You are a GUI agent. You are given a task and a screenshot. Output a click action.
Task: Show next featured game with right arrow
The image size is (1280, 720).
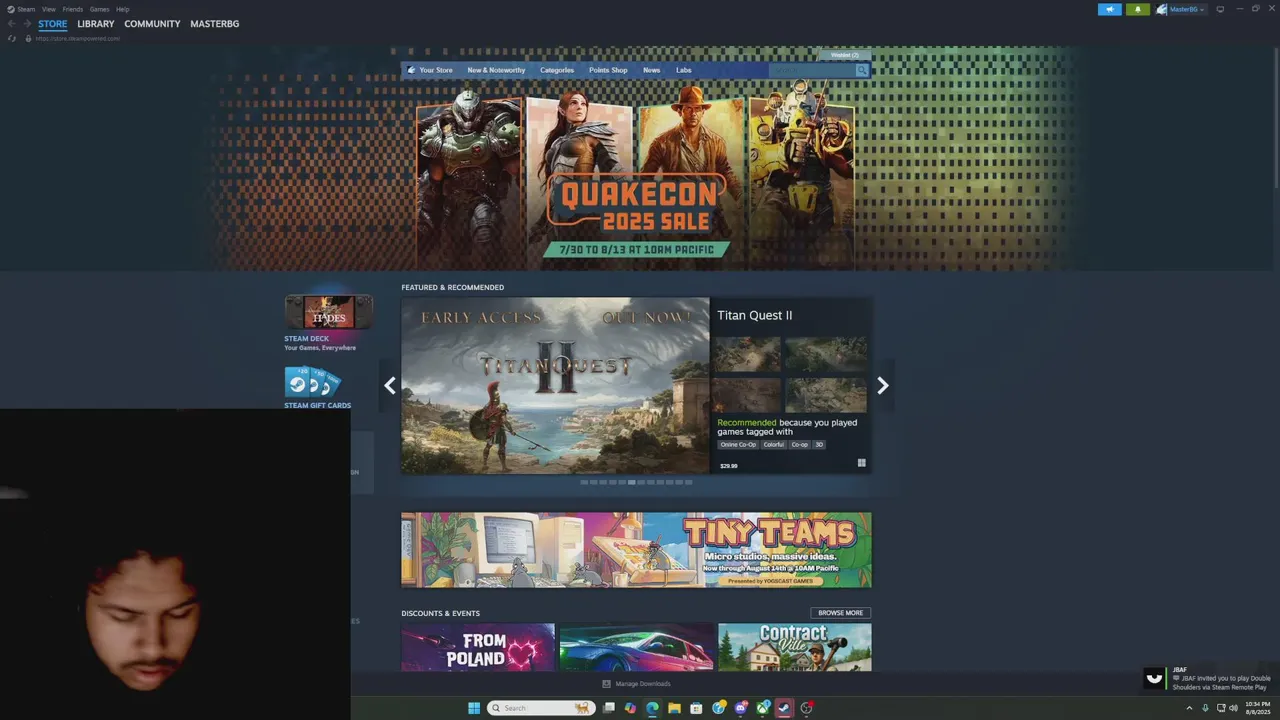pyautogui.click(x=882, y=386)
